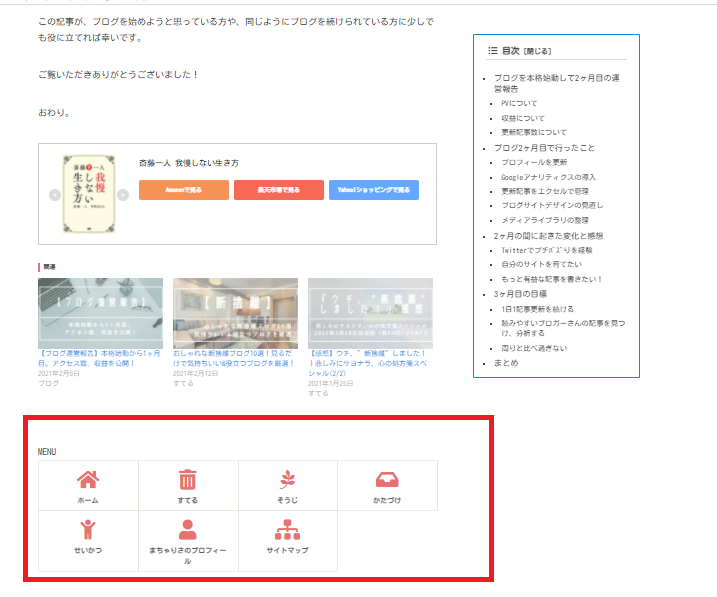This screenshot has height=597, width=717.
Task: Open the 断捨離 room related post thumbnail
Action: [x=235, y=313]
